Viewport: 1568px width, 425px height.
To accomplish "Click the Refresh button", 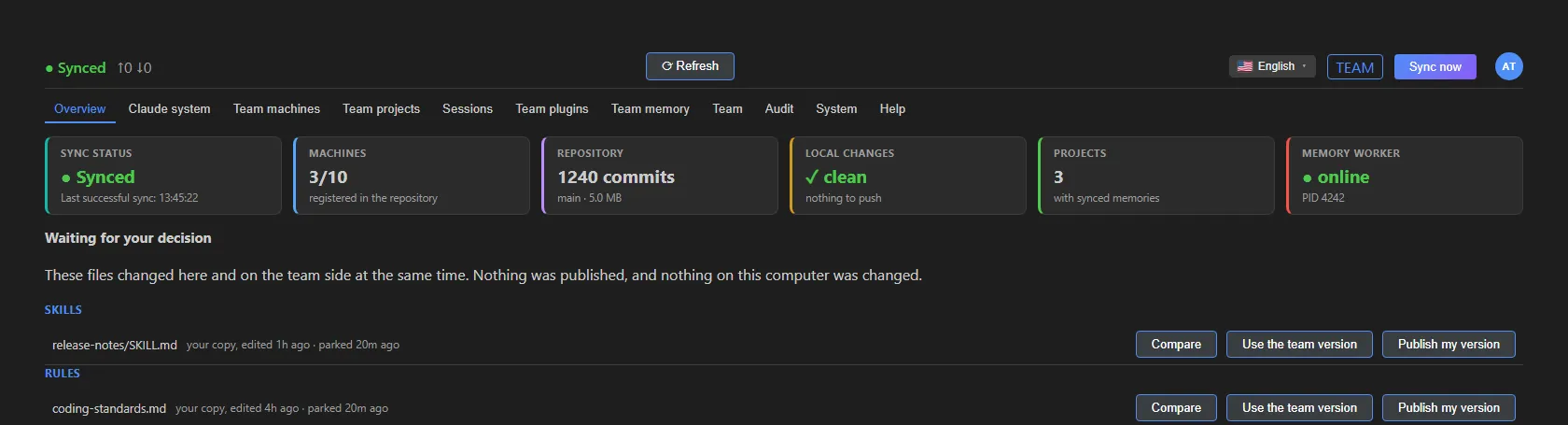I will (690, 66).
